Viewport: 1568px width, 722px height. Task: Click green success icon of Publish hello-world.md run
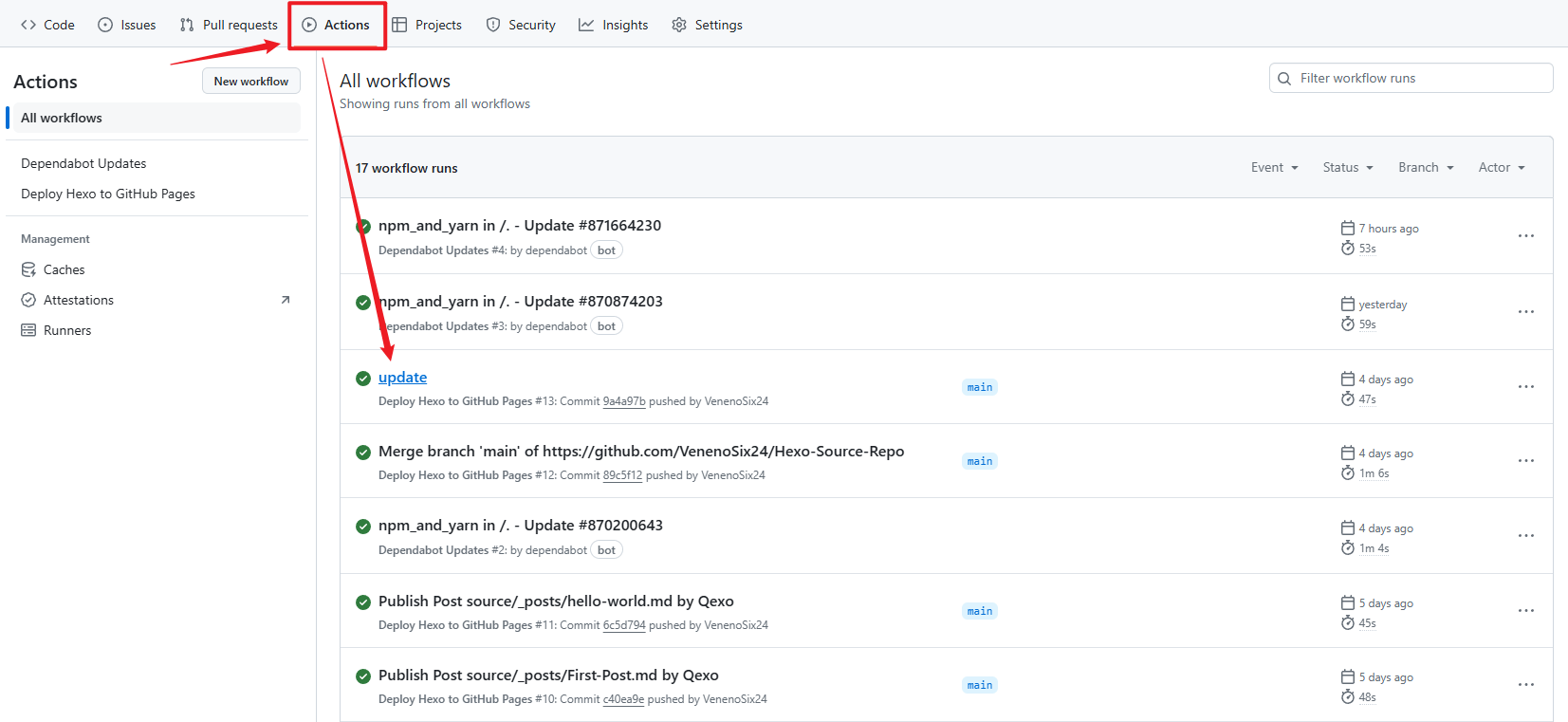coord(362,602)
